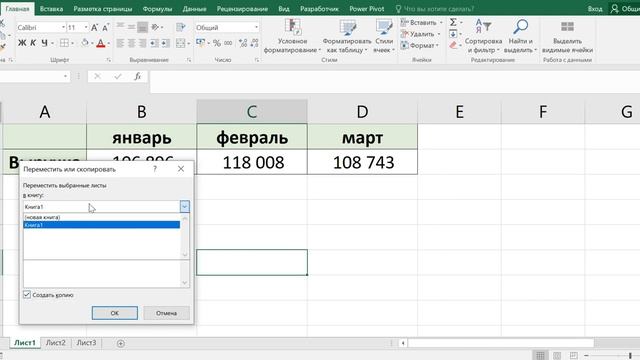
Task: Click the increase indent icon
Action: (x=165, y=43)
